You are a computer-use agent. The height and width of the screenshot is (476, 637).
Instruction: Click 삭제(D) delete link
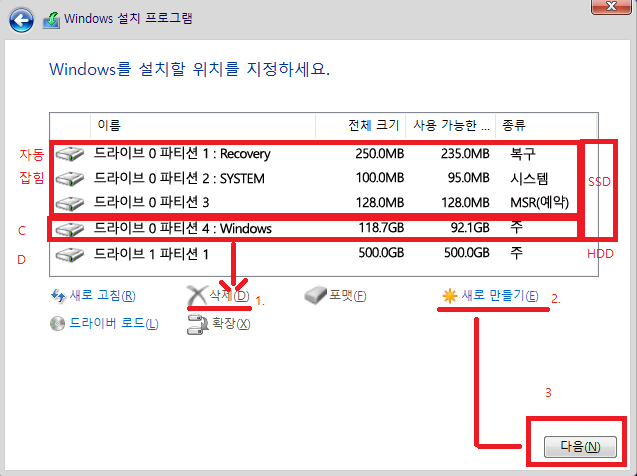pos(229,295)
